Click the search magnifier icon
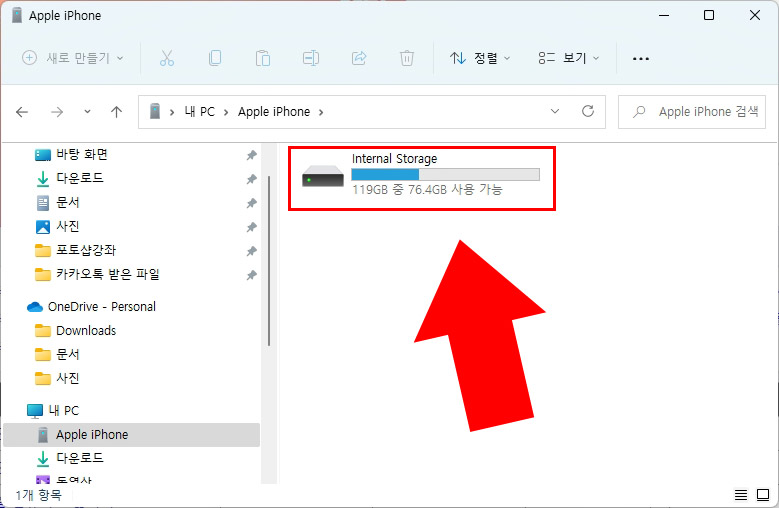Viewport: 779px width, 508px height. coord(639,112)
